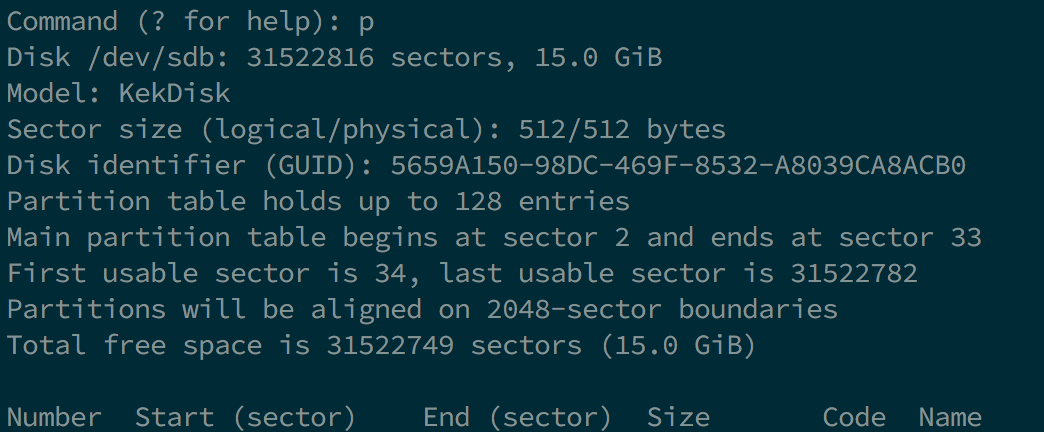This screenshot has width=1044, height=432.
Task: Click the typed 'p' command character
Action: point(366,21)
